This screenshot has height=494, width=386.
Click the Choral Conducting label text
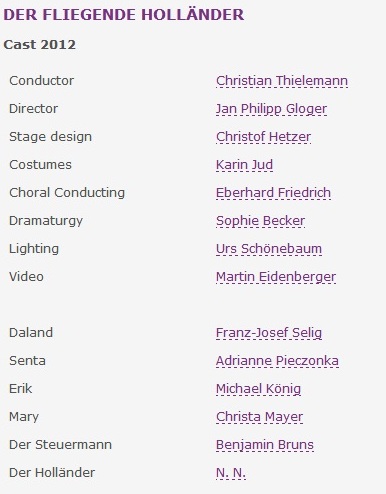click(67, 193)
